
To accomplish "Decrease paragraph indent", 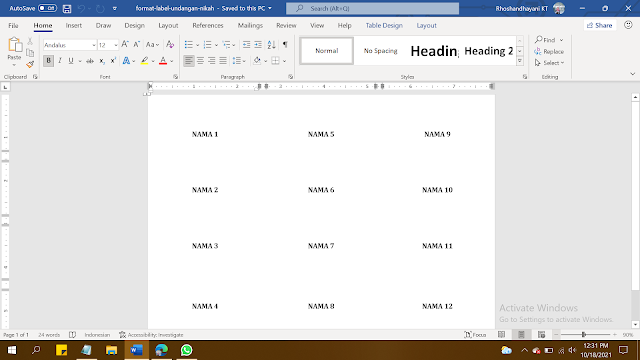I will (246, 44).
